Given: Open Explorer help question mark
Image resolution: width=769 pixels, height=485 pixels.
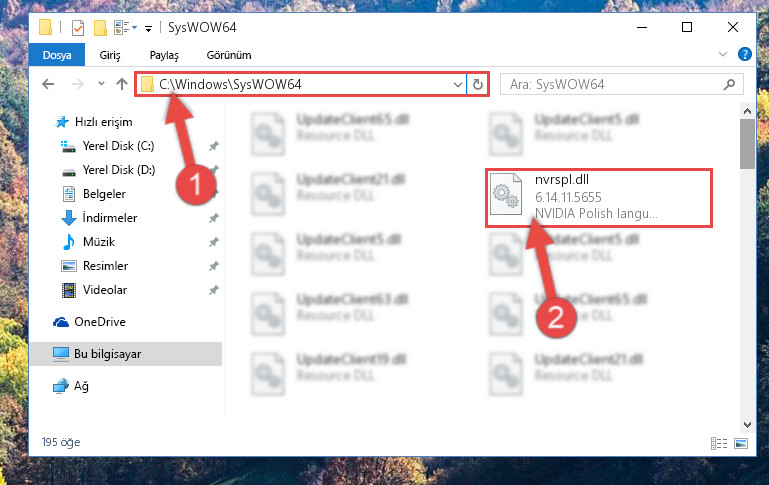Looking at the screenshot, I should click(744, 54).
